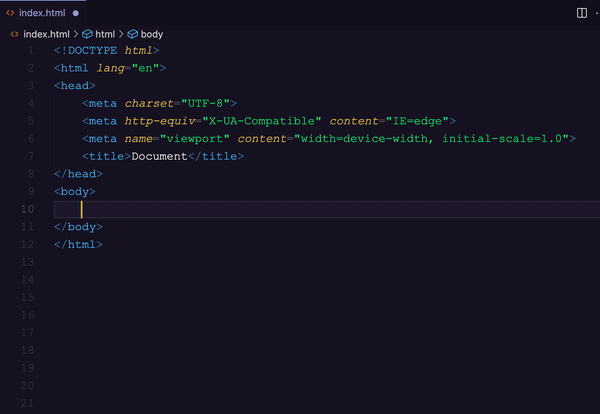The height and width of the screenshot is (414, 600).
Task: Click the "viewport" name value
Action: pos(195,139)
